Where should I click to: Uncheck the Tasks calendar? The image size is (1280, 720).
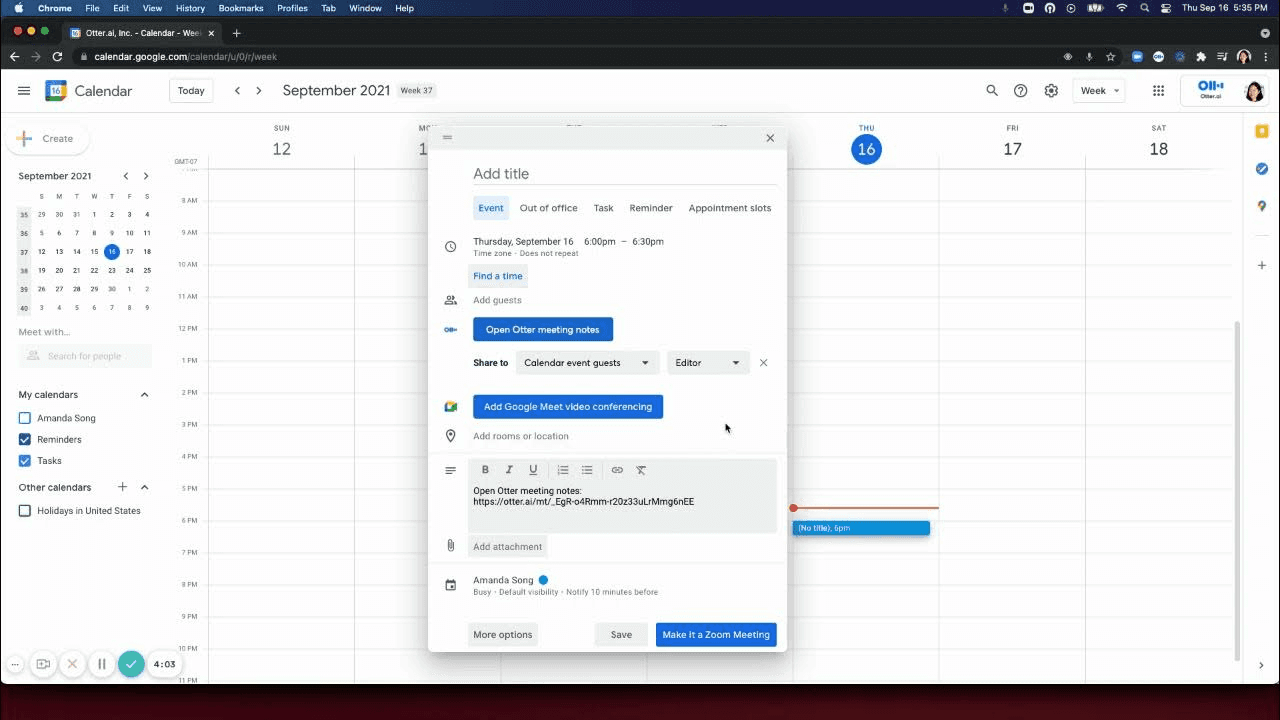click(x=25, y=461)
